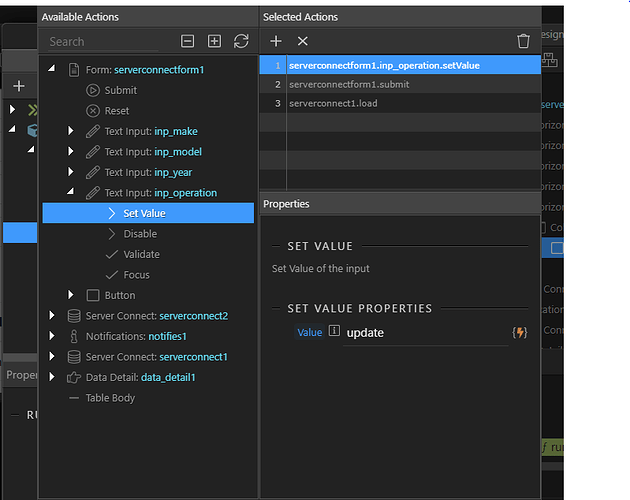Viewport: 630px width, 500px height.
Task: Expand the Button node
Action: 71,295
